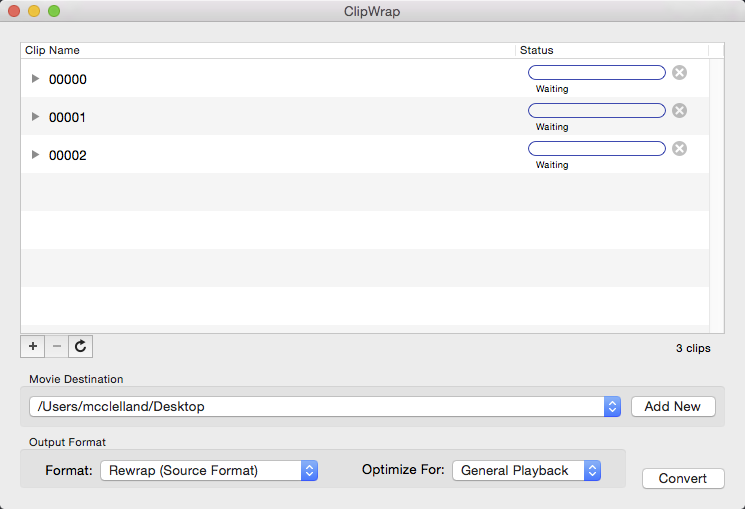Viewport: 745px width, 509px height.
Task: Click the 3 clips count label
Action: [693, 348]
